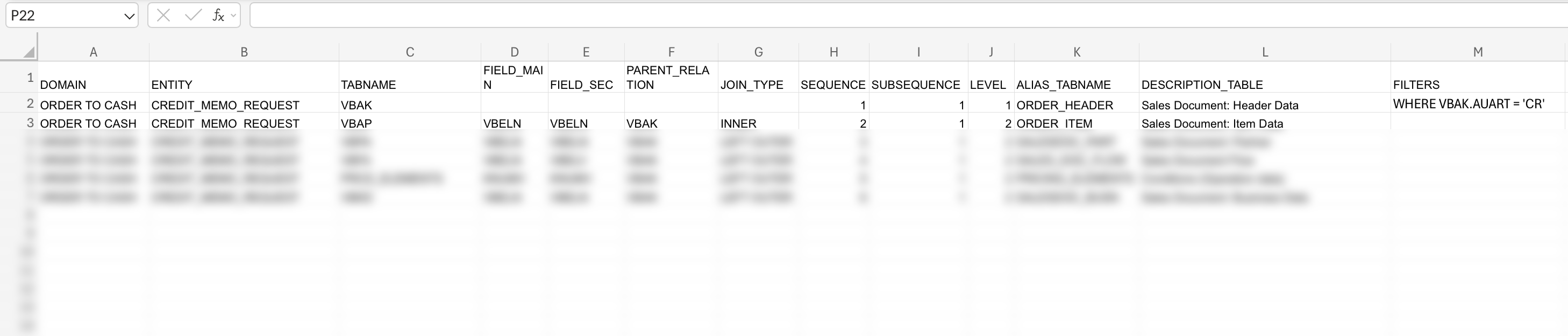Select row 2 header
The height and width of the screenshot is (336, 1568).
(30, 104)
